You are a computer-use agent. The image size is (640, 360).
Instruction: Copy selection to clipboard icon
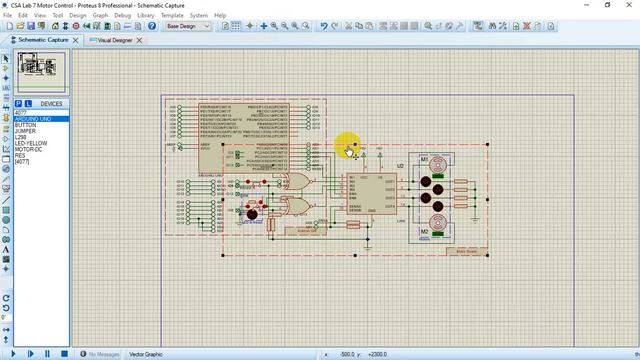tap(359, 26)
